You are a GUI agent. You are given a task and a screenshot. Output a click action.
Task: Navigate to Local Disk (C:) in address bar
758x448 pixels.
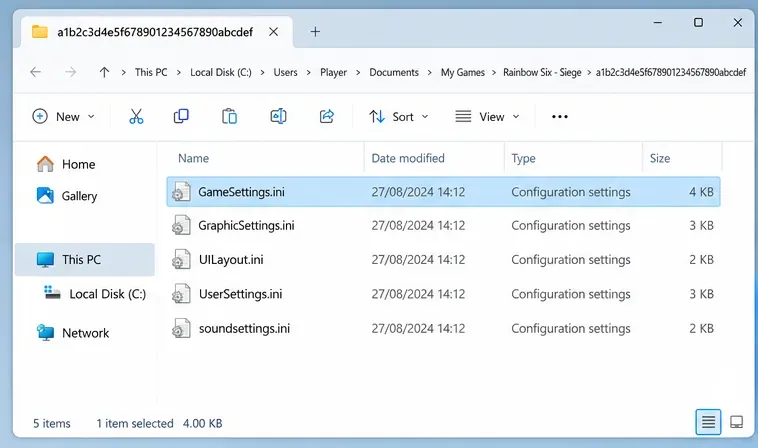(x=221, y=72)
